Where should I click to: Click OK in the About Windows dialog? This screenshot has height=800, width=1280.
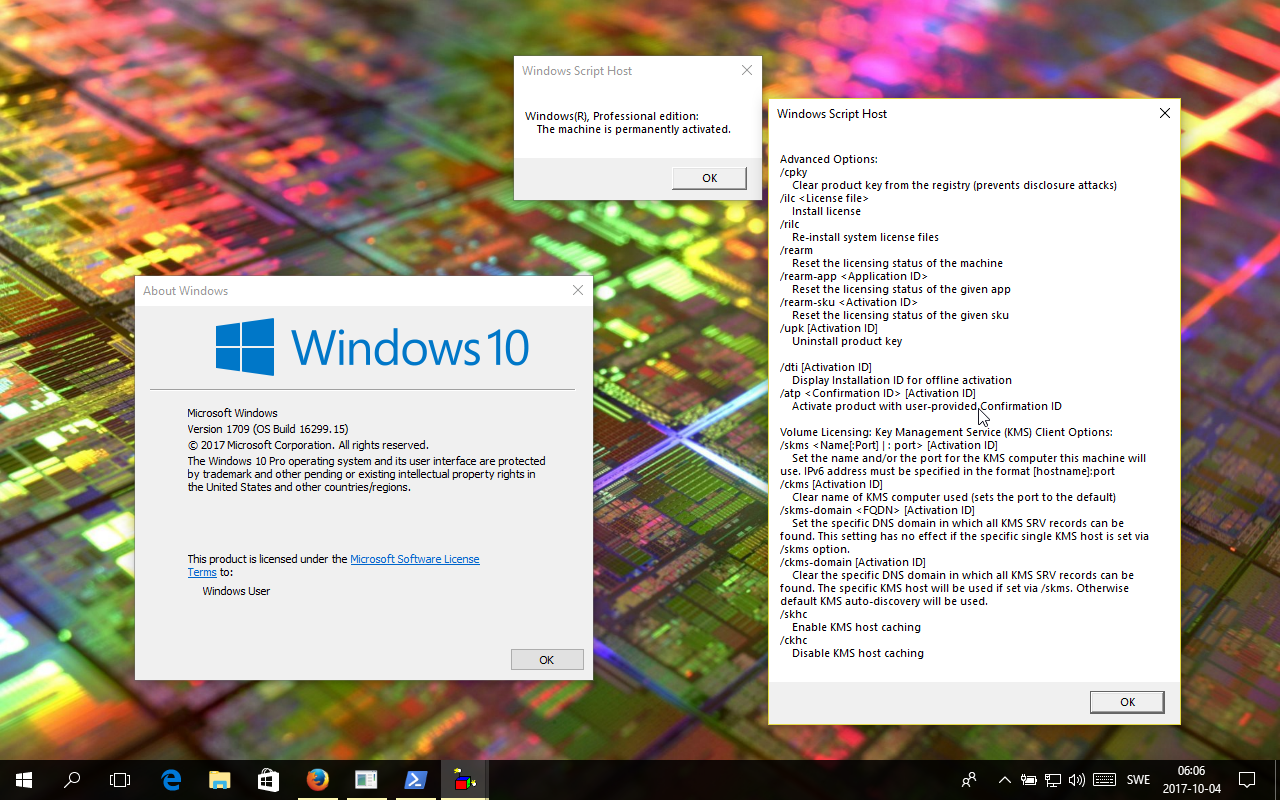coord(546,660)
